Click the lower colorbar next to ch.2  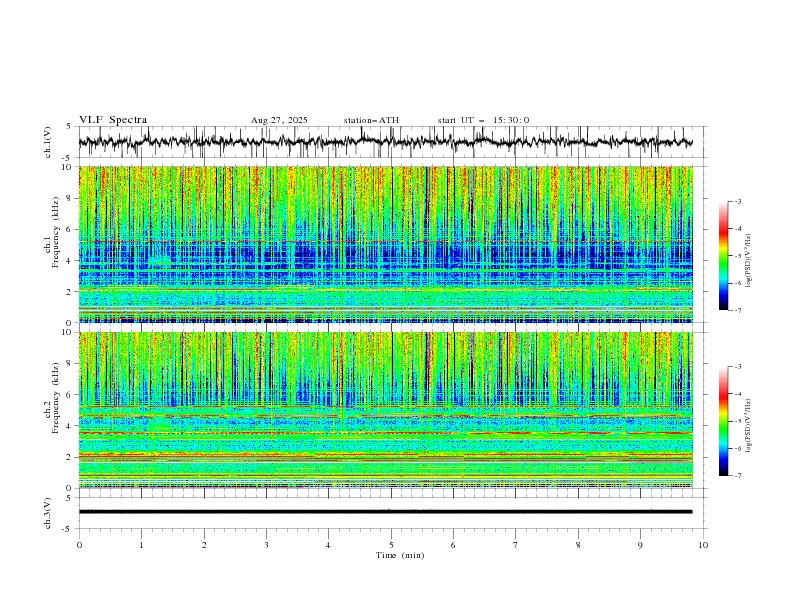click(x=724, y=421)
